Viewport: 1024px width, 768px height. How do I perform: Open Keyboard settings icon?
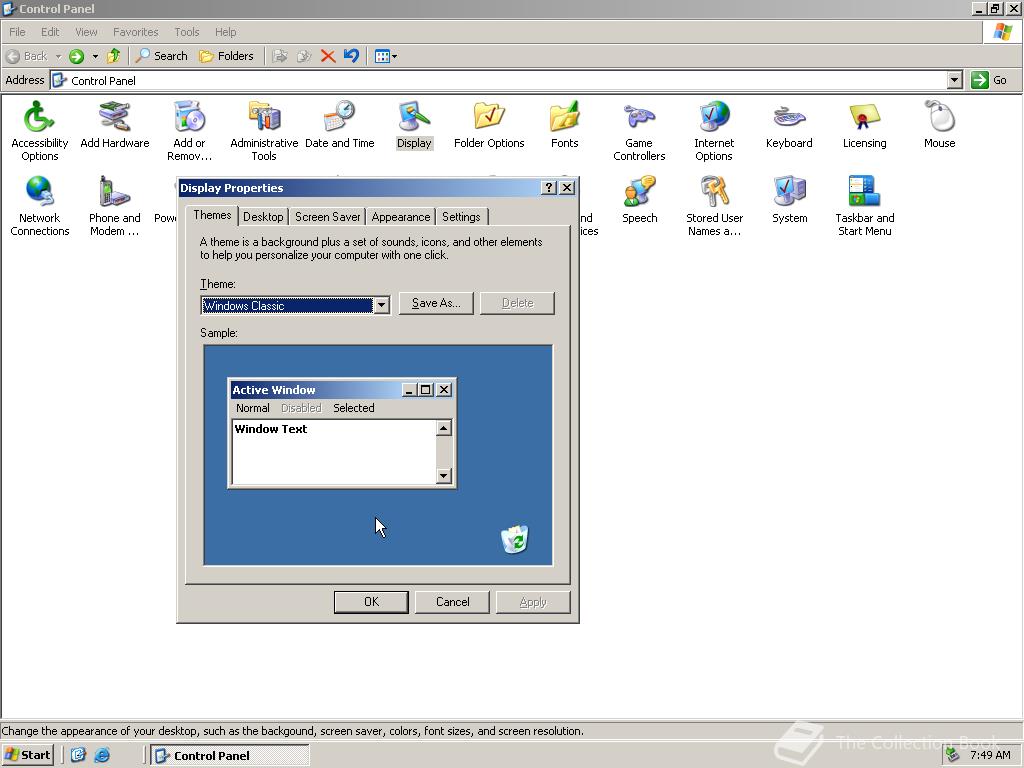tap(789, 124)
